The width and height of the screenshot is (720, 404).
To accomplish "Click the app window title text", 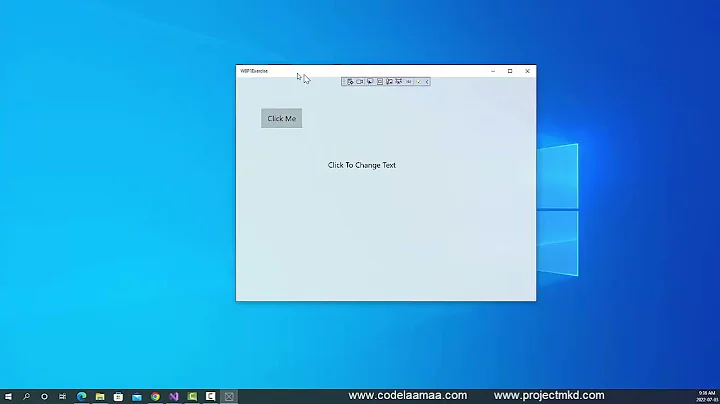I will (254, 71).
